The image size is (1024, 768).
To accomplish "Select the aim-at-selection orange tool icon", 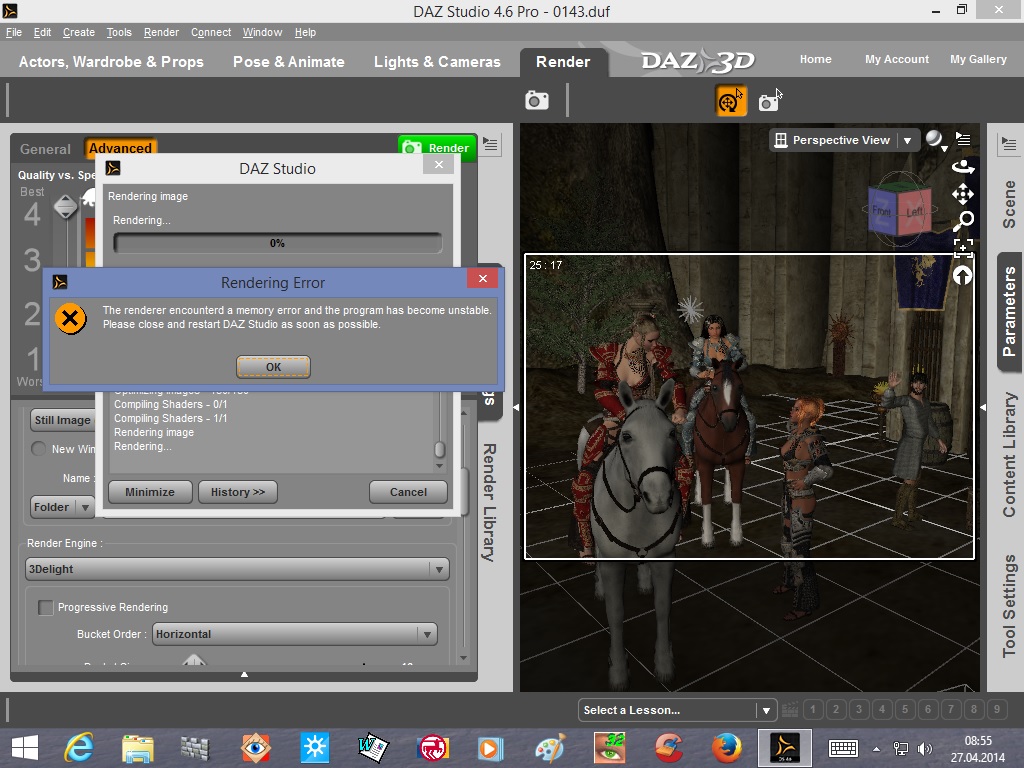I will [x=731, y=101].
